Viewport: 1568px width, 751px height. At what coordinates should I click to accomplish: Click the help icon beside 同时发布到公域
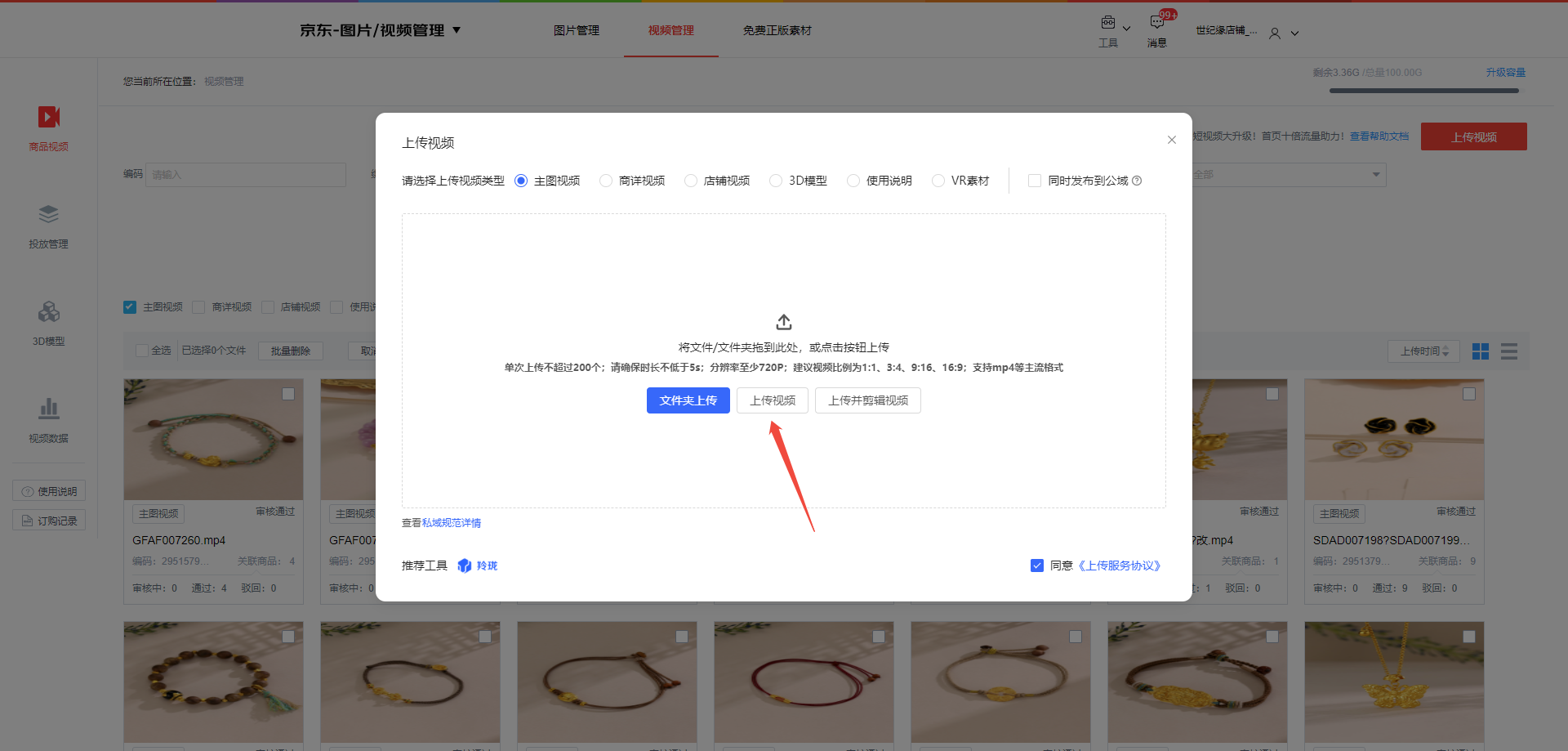coord(1137,181)
